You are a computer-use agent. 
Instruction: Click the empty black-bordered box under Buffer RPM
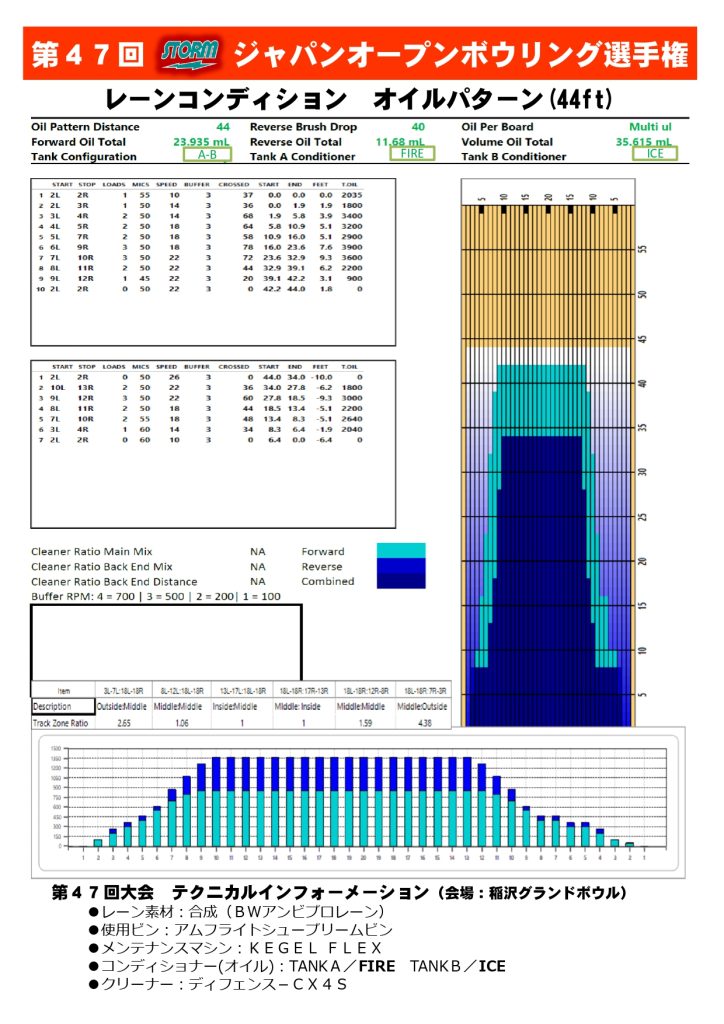point(166,640)
